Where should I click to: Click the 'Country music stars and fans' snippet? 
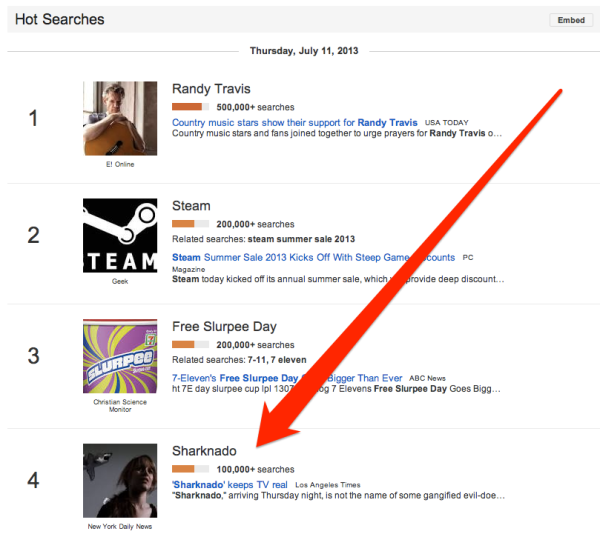point(337,133)
